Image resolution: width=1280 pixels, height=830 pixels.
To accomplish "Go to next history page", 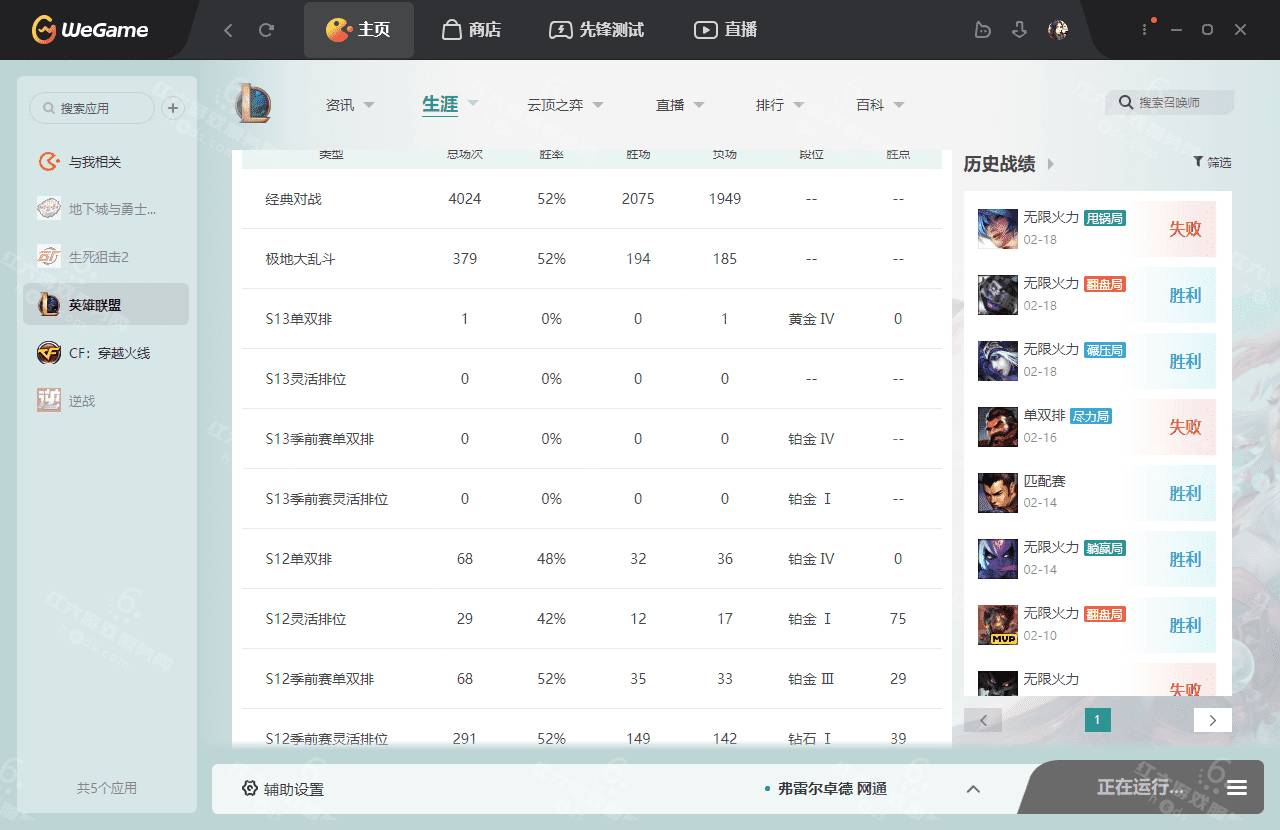I will point(1212,720).
